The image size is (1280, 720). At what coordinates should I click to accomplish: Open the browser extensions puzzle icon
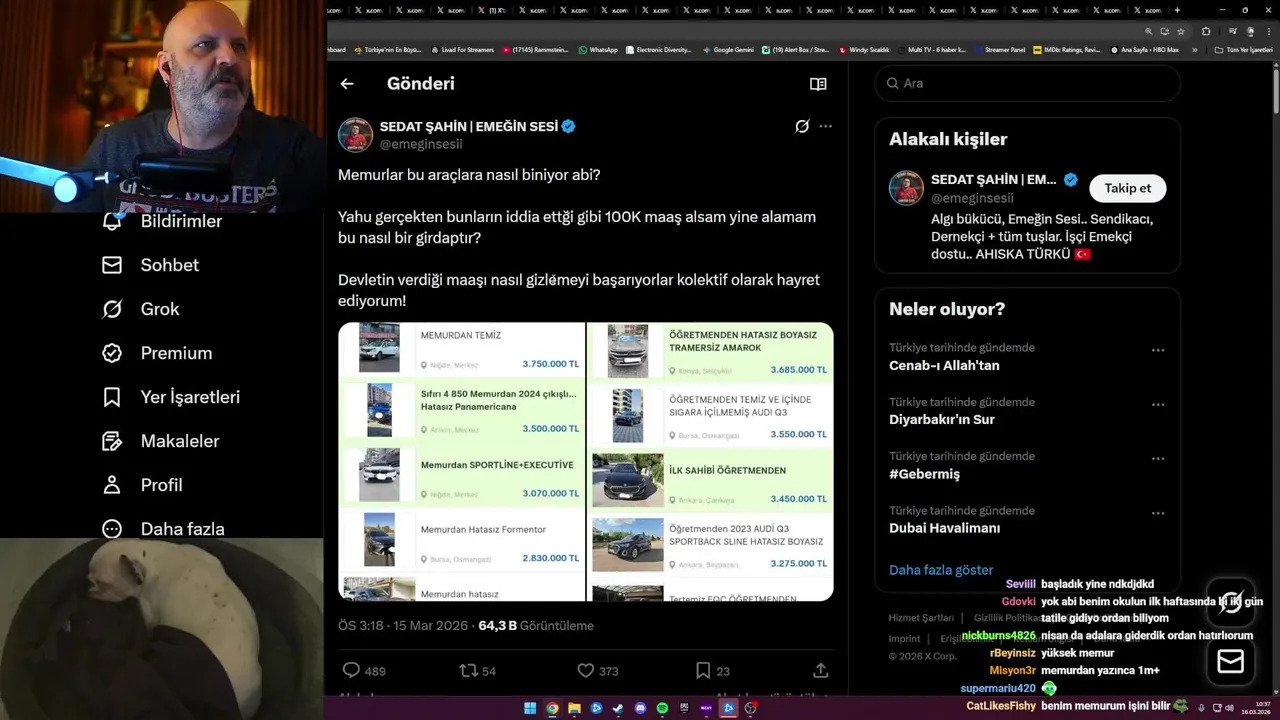(1206, 31)
